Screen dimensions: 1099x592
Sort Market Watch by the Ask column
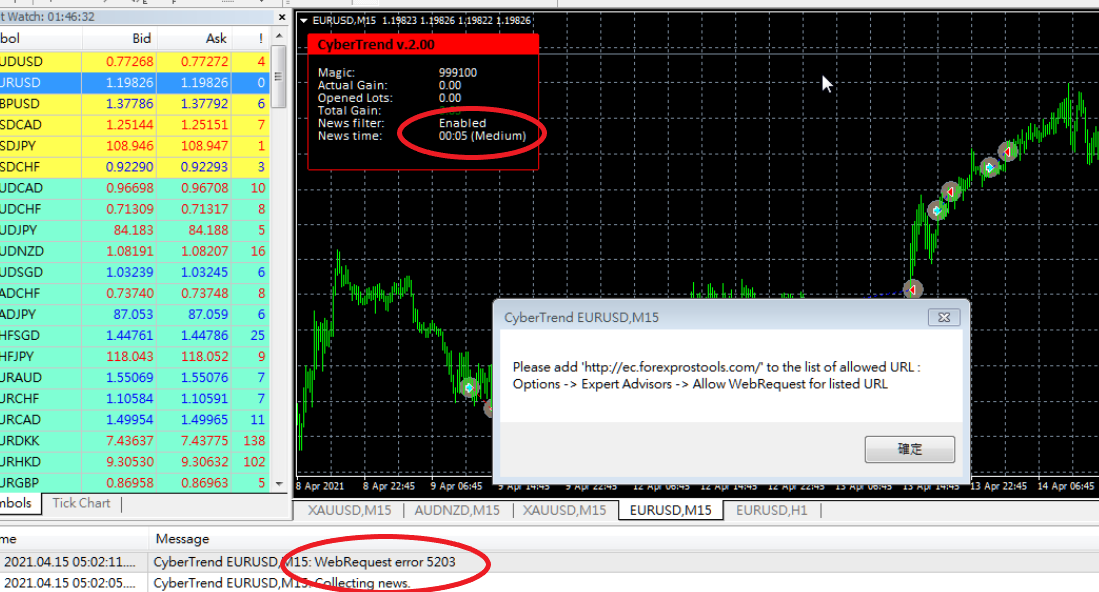(194, 39)
